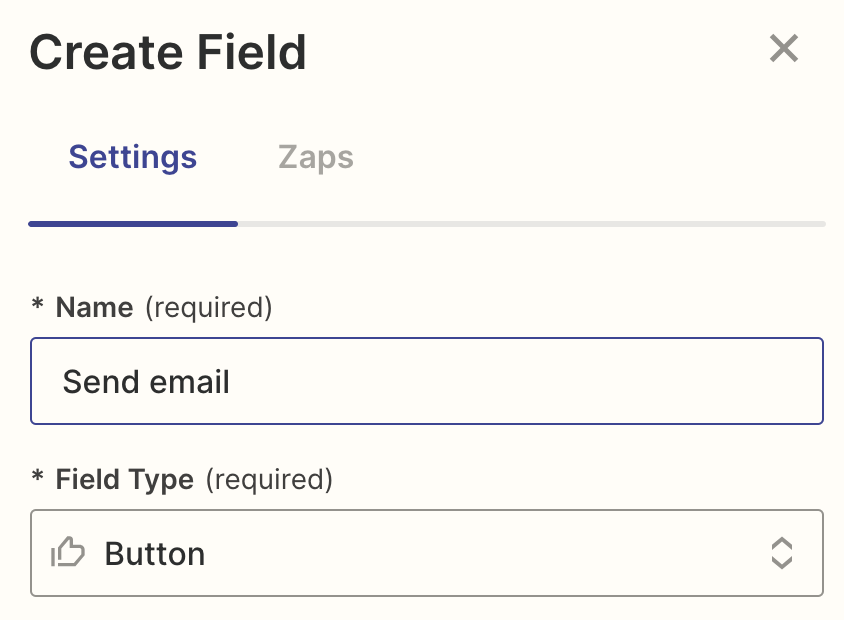Screen dimensions: 844x620
Task: Click the gray divider line beneath Zaps
Action: click(530, 224)
